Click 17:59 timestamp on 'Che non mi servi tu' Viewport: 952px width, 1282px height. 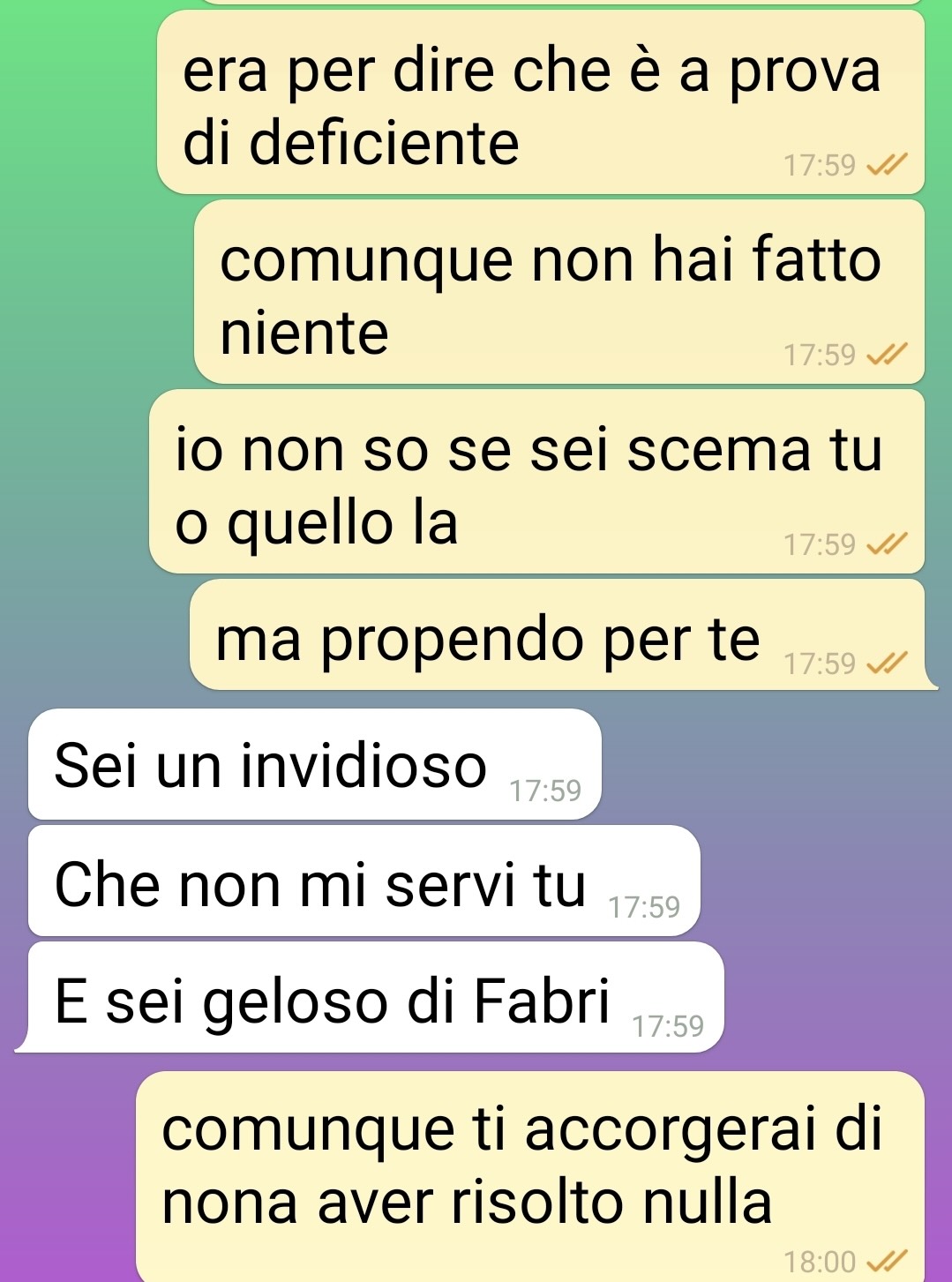click(644, 907)
